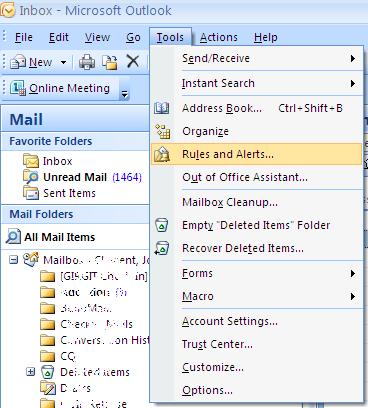This screenshot has height=408, width=368.
Task: Open Options from Tools menu
Action: click(x=256, y=390)
